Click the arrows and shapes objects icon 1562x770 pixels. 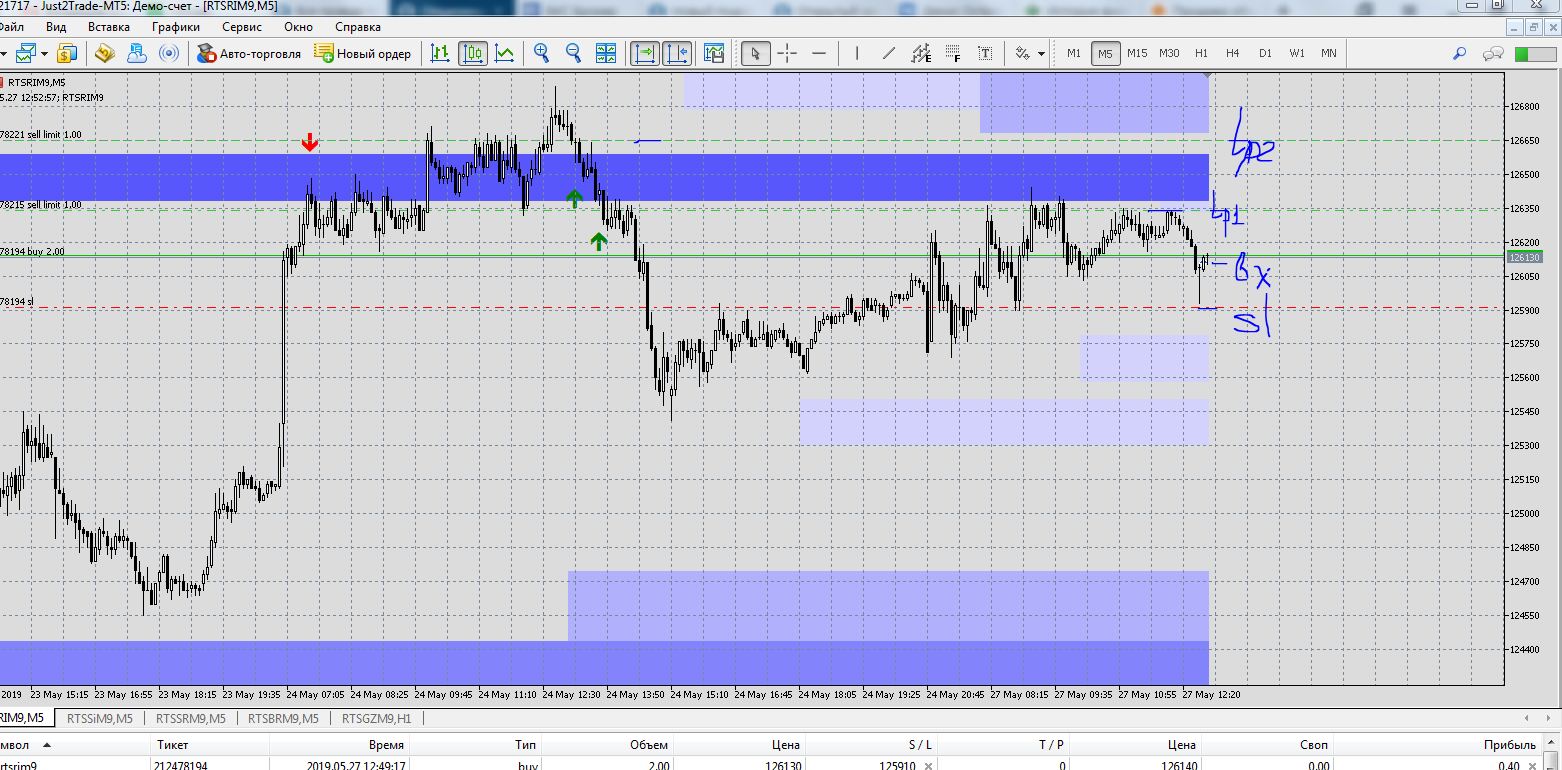(x=1023, y=53)
